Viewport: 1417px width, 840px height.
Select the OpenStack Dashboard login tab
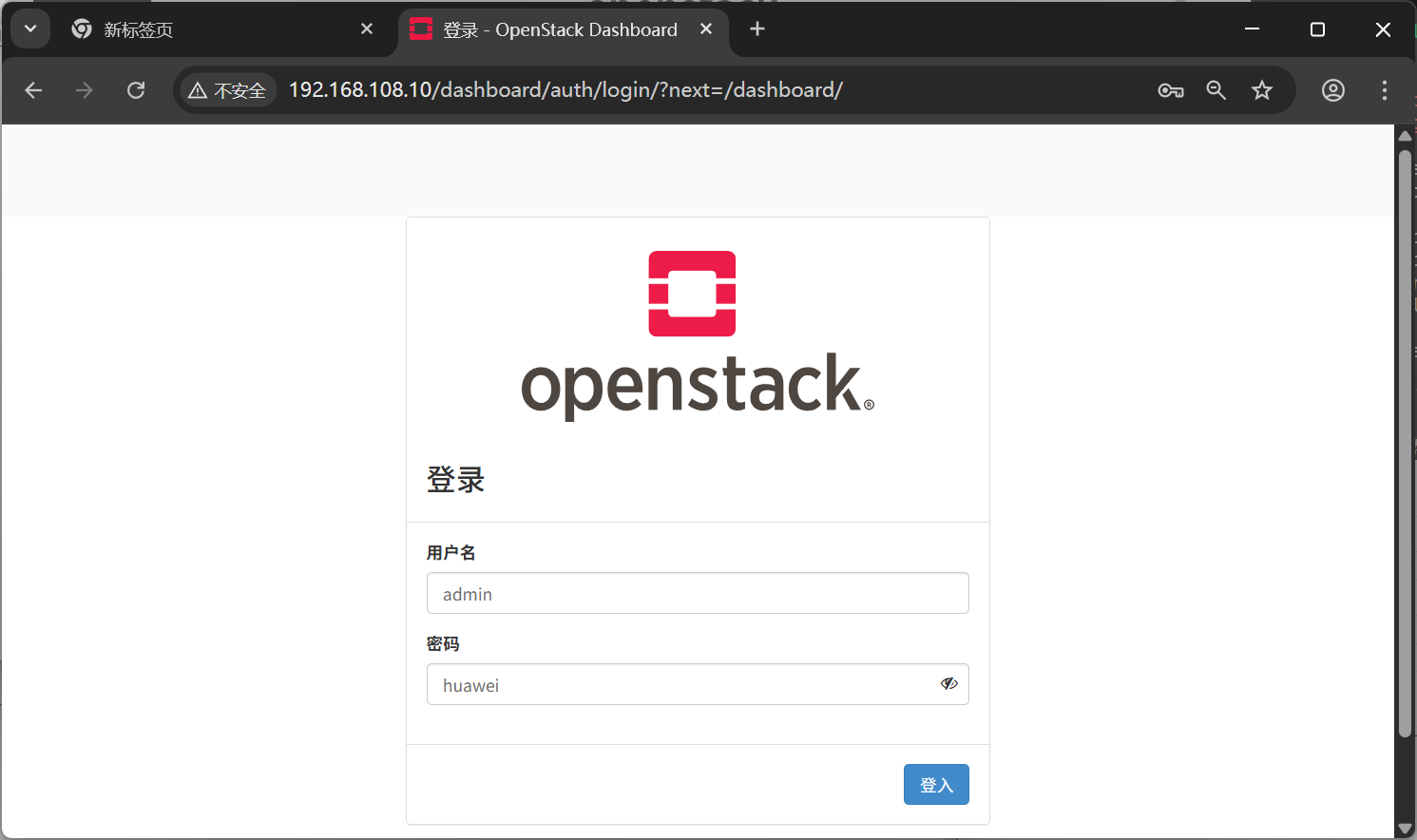563,29
